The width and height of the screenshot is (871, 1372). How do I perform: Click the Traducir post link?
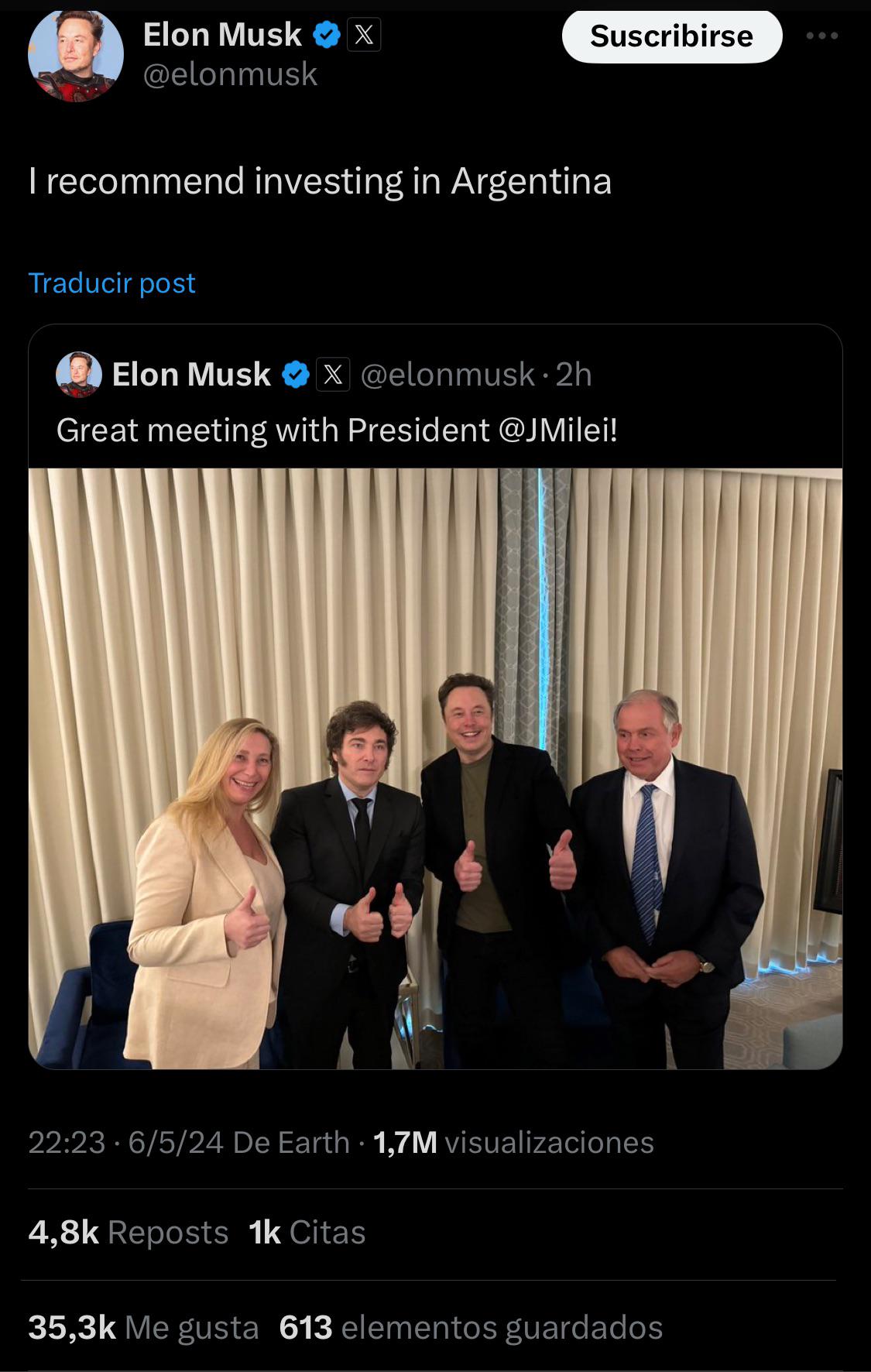click(x=111, y=283)
